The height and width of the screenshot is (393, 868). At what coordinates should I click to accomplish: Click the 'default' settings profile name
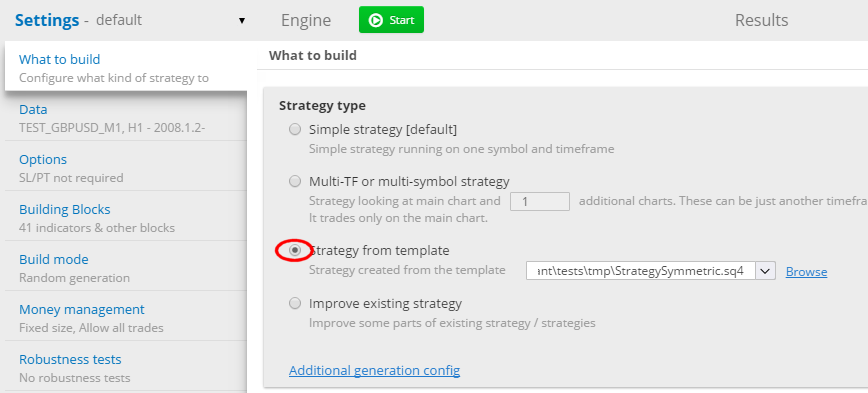click(119, 20)
